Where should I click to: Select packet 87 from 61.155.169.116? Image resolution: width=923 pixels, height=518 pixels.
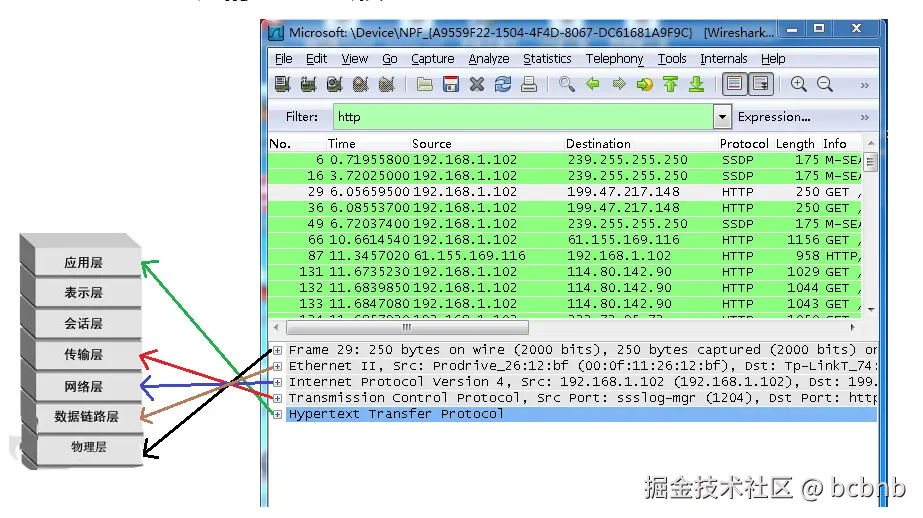click(565, 255)
